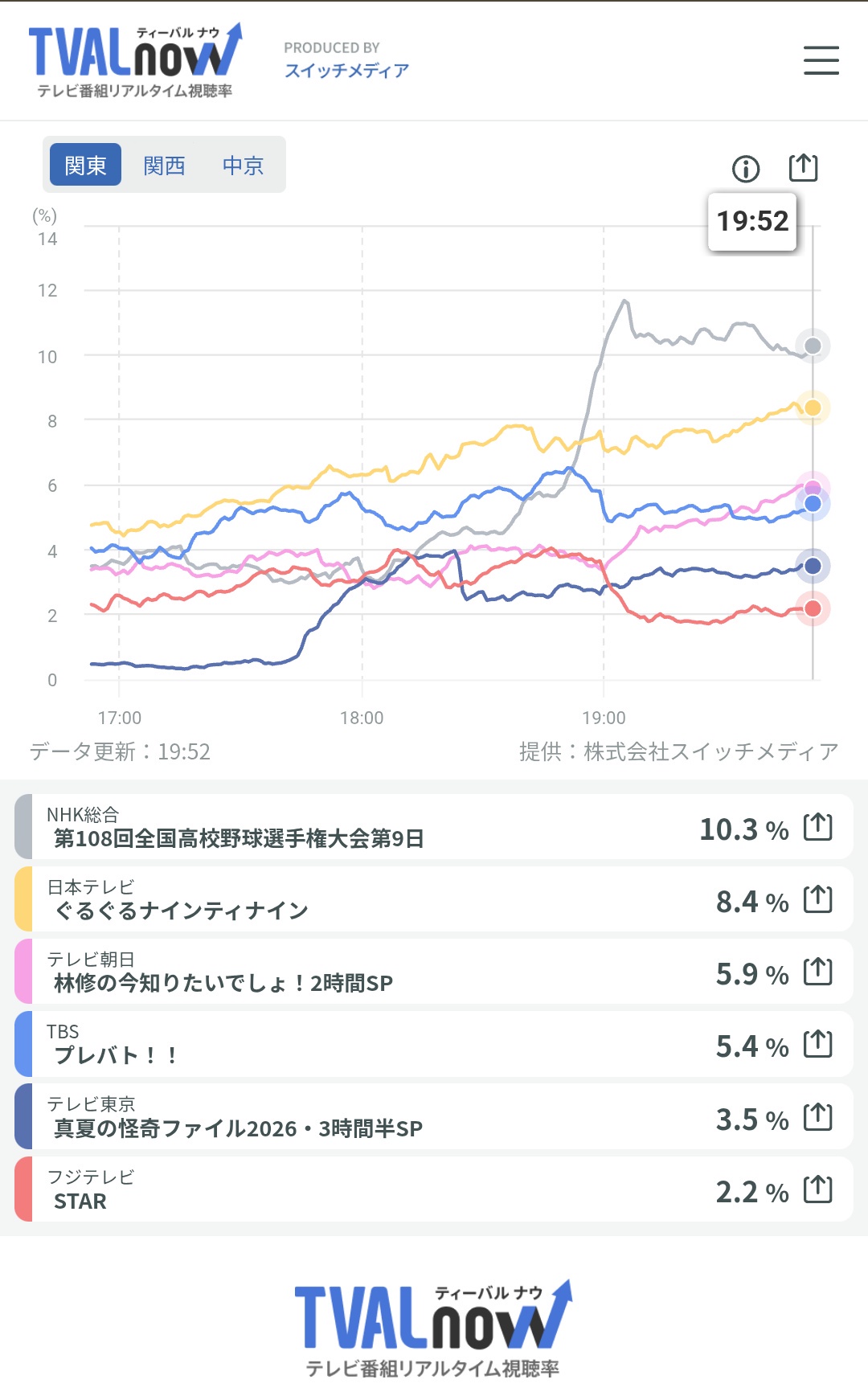Screen dimensions: 868x1400
Task: Share the NHK総合 10.3% rating
Action: click(818, 827)
